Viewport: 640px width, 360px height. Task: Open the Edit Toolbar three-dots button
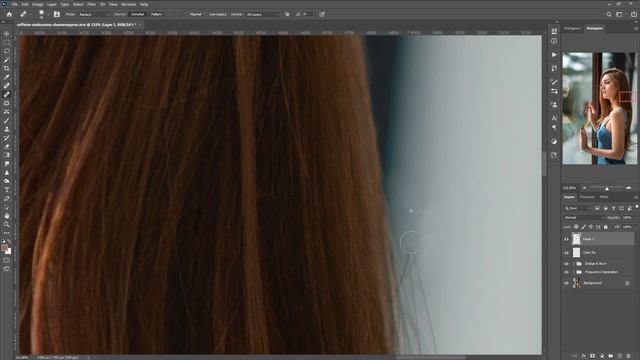(x=7, y=233)
